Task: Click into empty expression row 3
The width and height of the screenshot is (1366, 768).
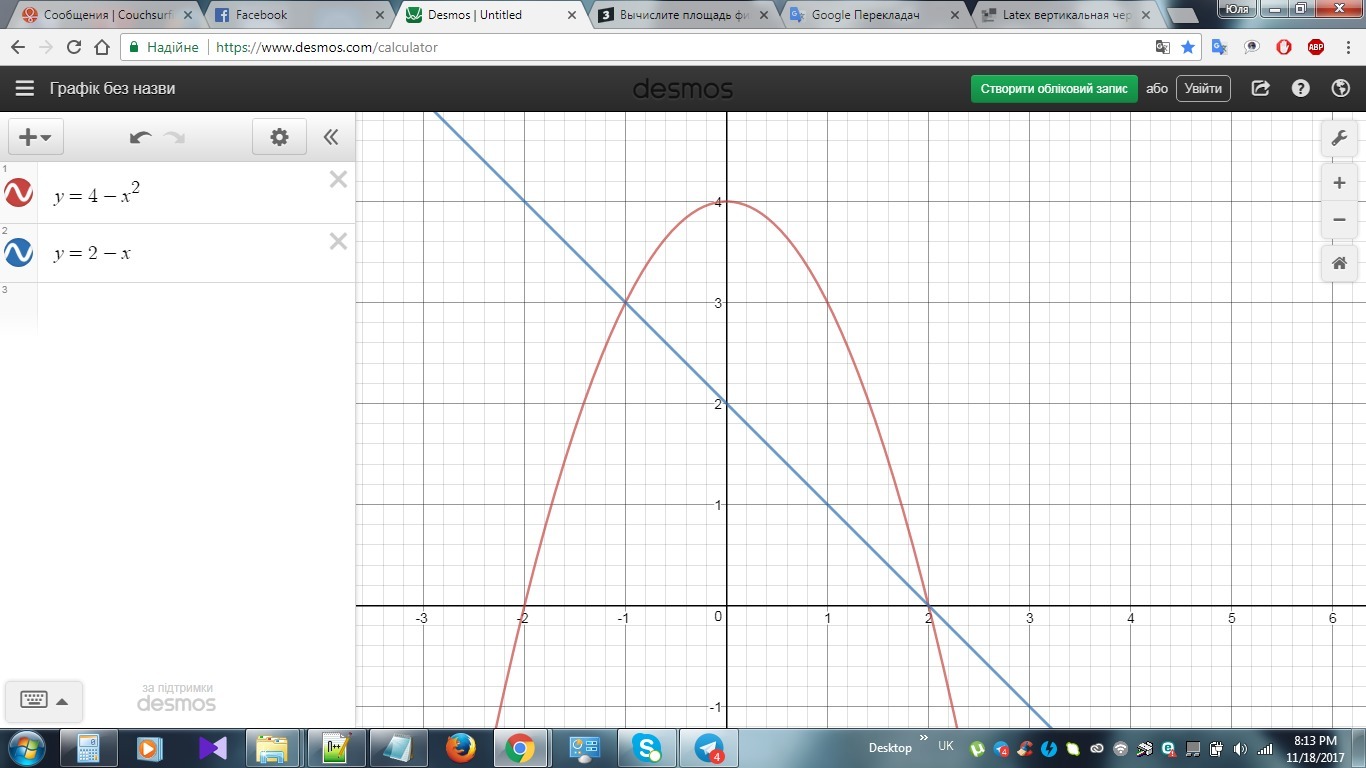Action: (x=196, y=308)
